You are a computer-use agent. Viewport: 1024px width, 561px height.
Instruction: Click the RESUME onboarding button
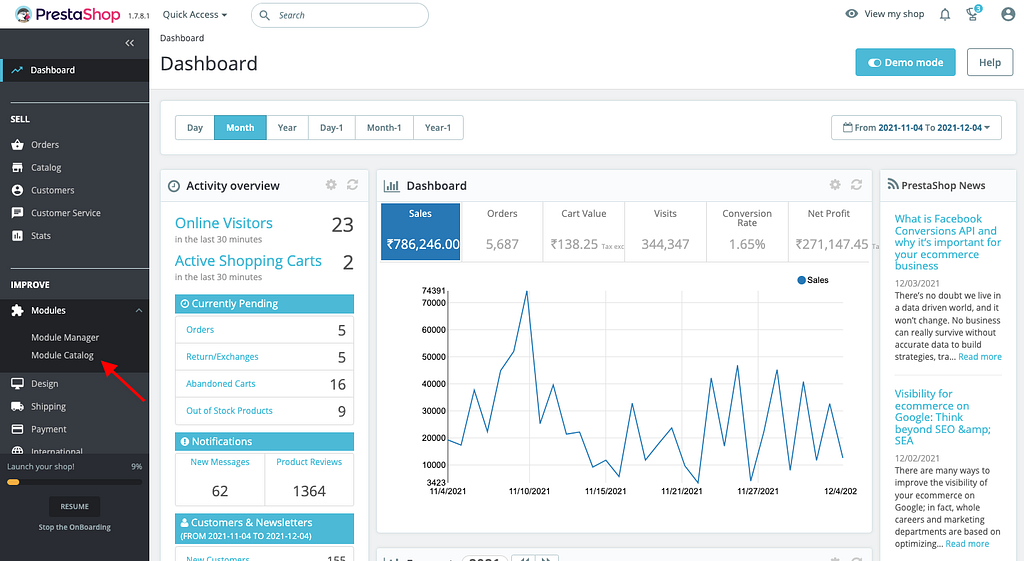coord(74,506)
